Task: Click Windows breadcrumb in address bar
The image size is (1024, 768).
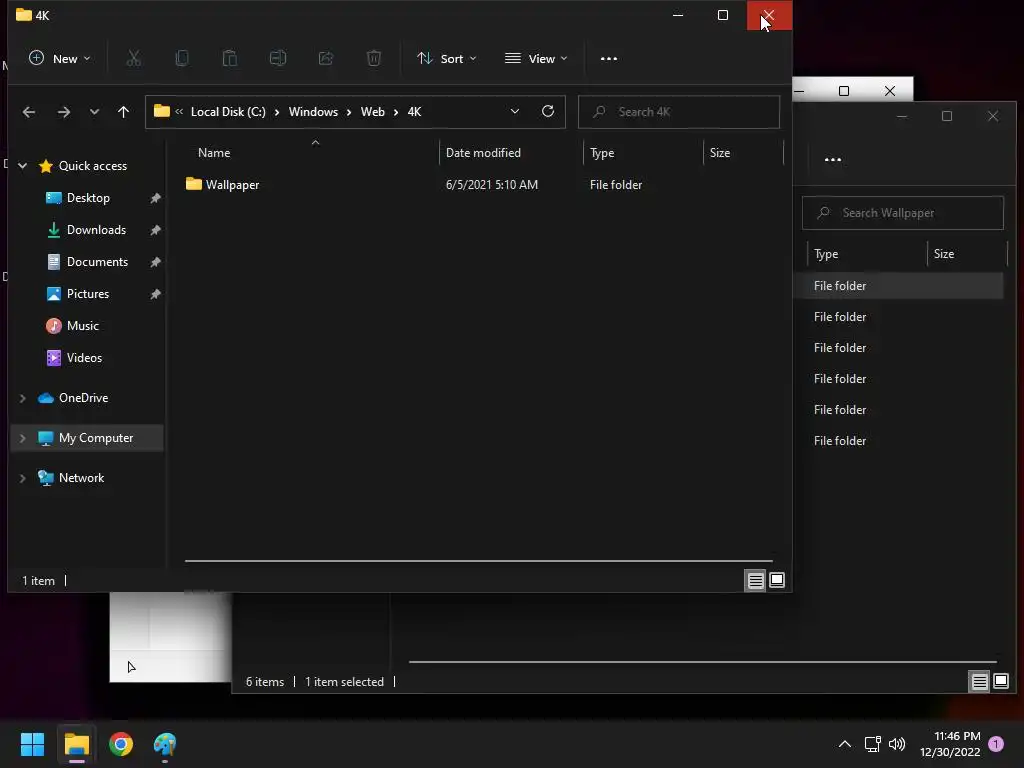Action: pyautogui.click(x=313, y=112)
